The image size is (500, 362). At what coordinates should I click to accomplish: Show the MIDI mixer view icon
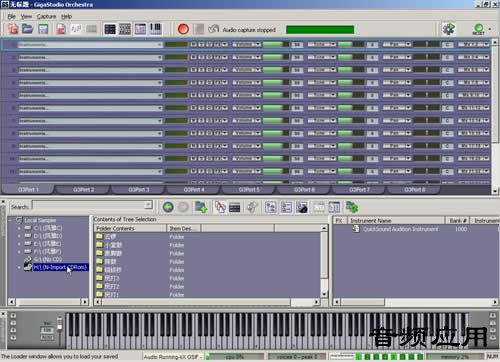click(x=110, y=29)
